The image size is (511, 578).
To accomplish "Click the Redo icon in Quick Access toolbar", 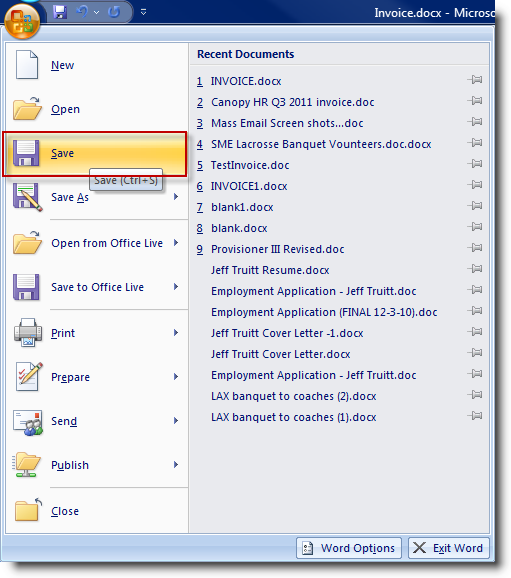I will tap(114, 12).
